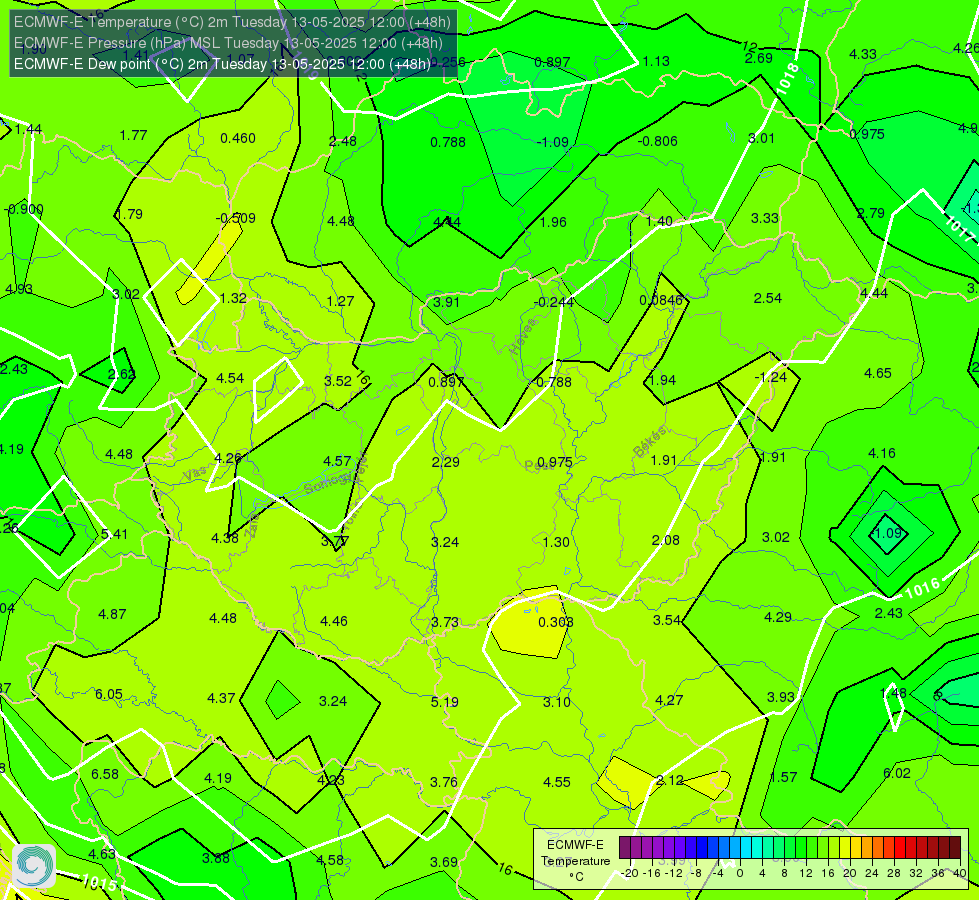This screenshot has height=900, width=979.
Task: Click the Heves county label
Action: click(523, 337)
